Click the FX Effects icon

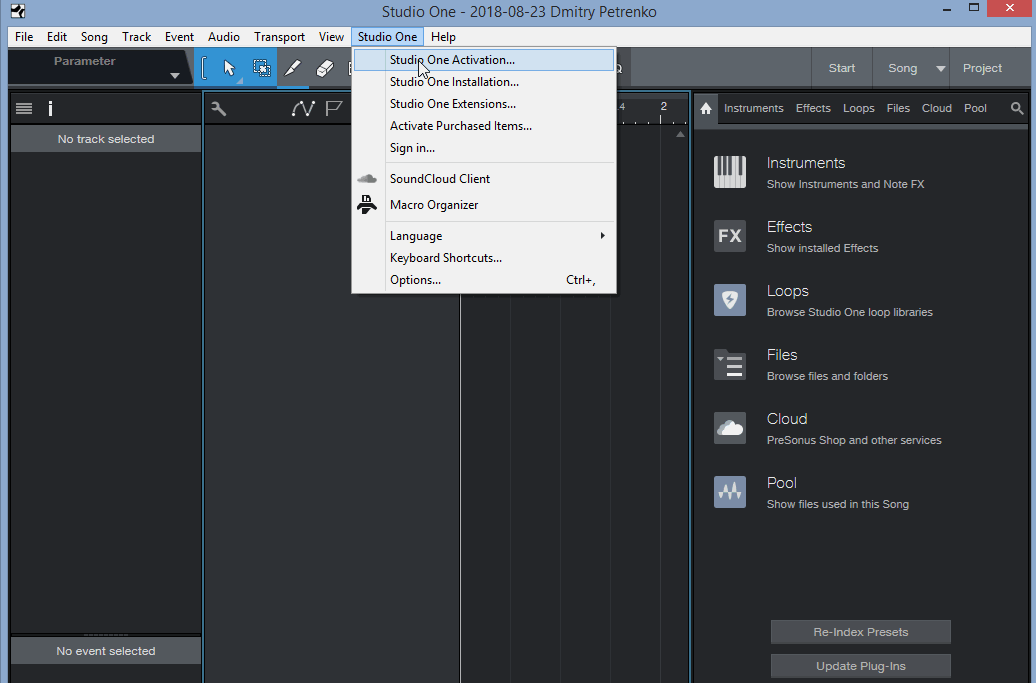(730, 236)
